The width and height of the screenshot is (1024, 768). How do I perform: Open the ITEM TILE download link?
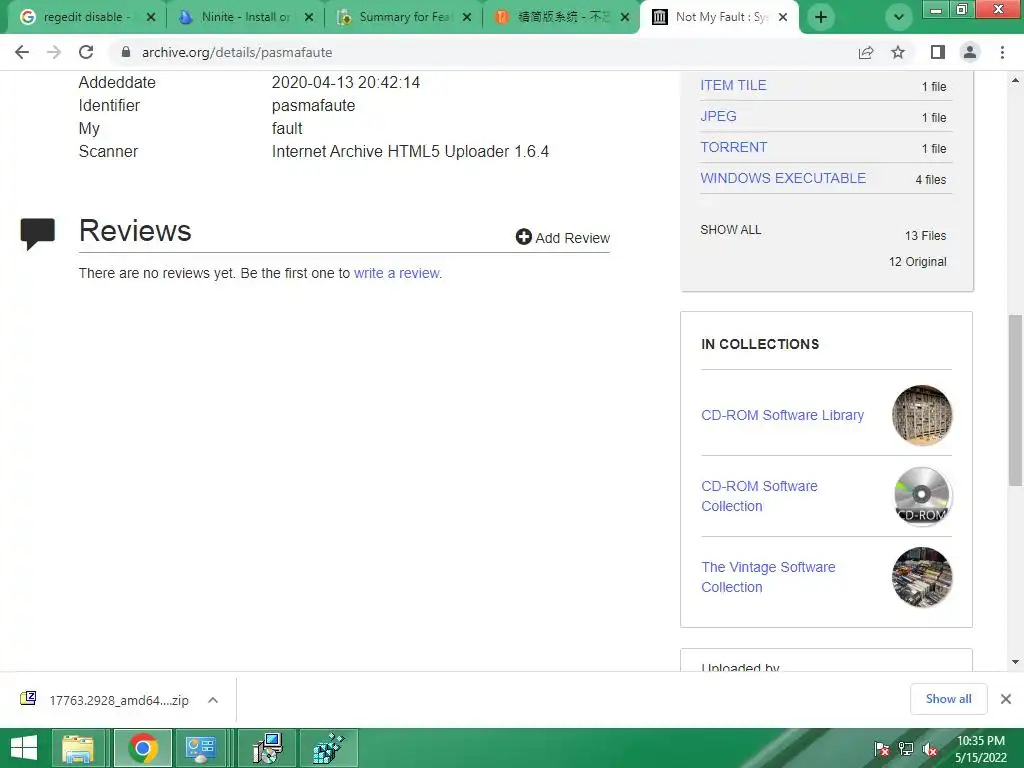[733, 85]
